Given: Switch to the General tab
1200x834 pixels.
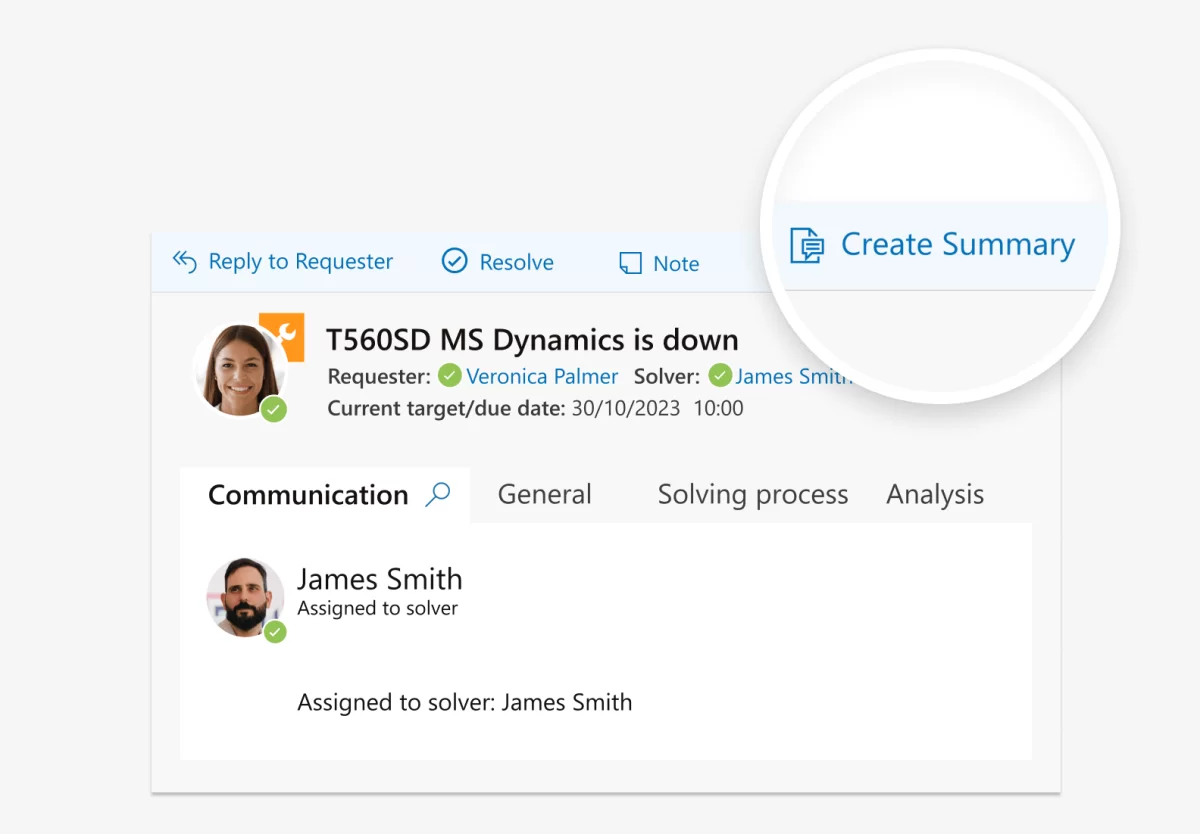Looking at the screenshot, I should pos(544,494).
